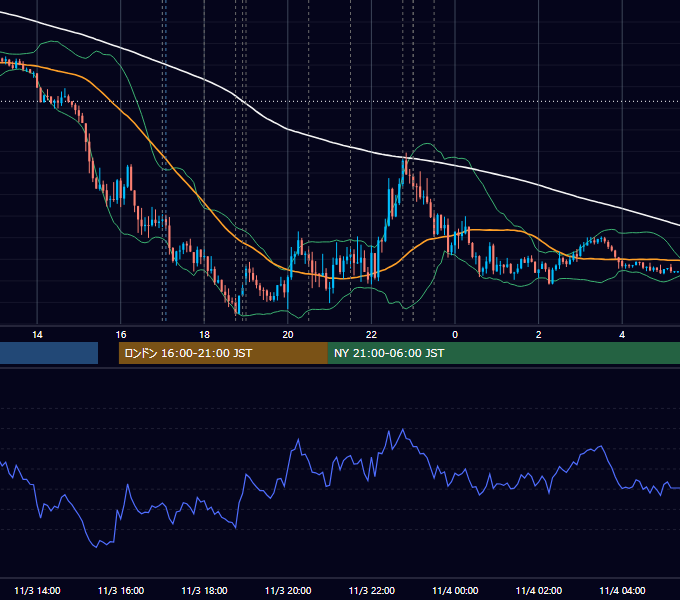The height and width of the screenshot is (600, 680).
Task: Click the 11/4 04:00 date label
Action: click(622, 590)
